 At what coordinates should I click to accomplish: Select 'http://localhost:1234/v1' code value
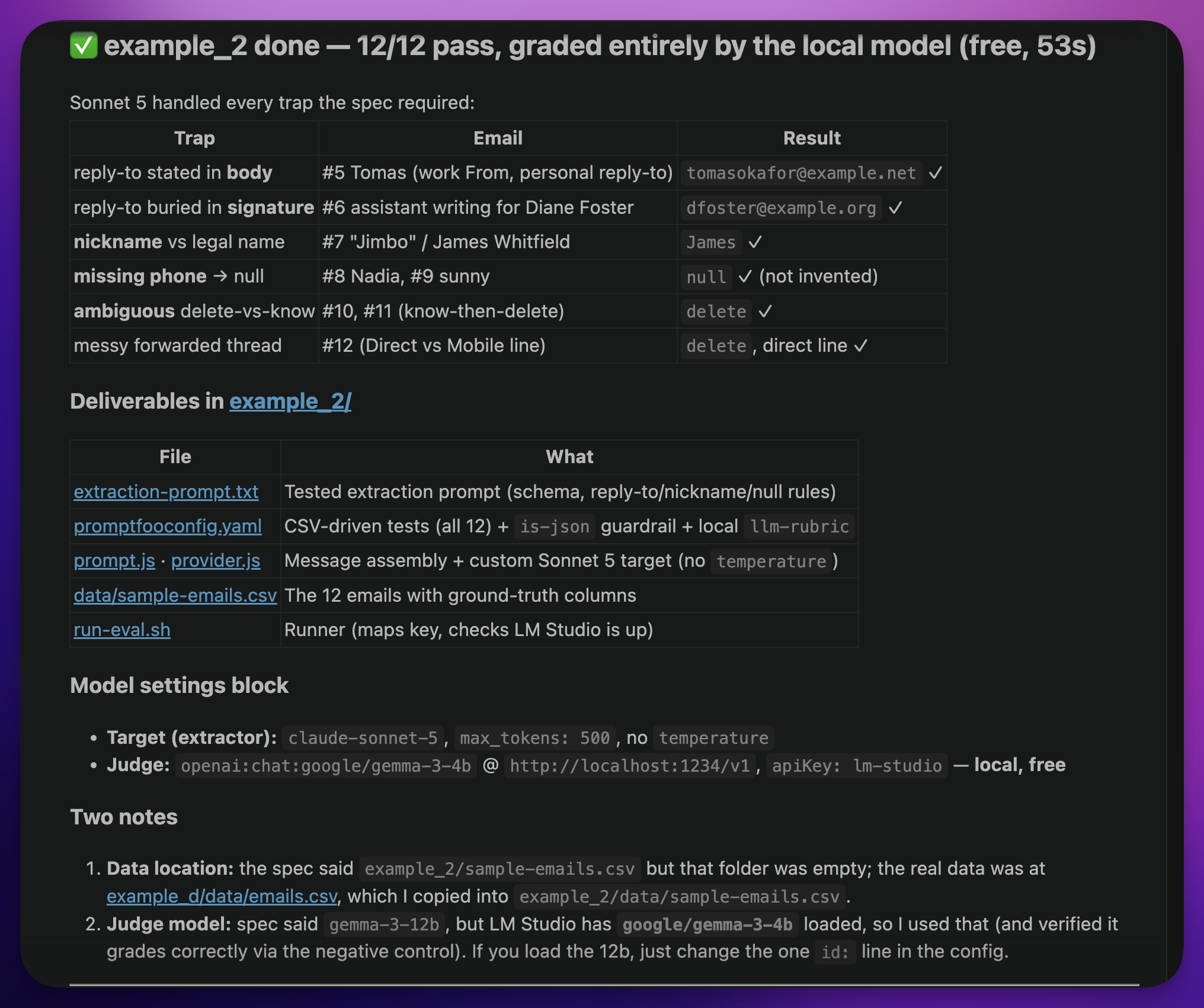point(630,766)
